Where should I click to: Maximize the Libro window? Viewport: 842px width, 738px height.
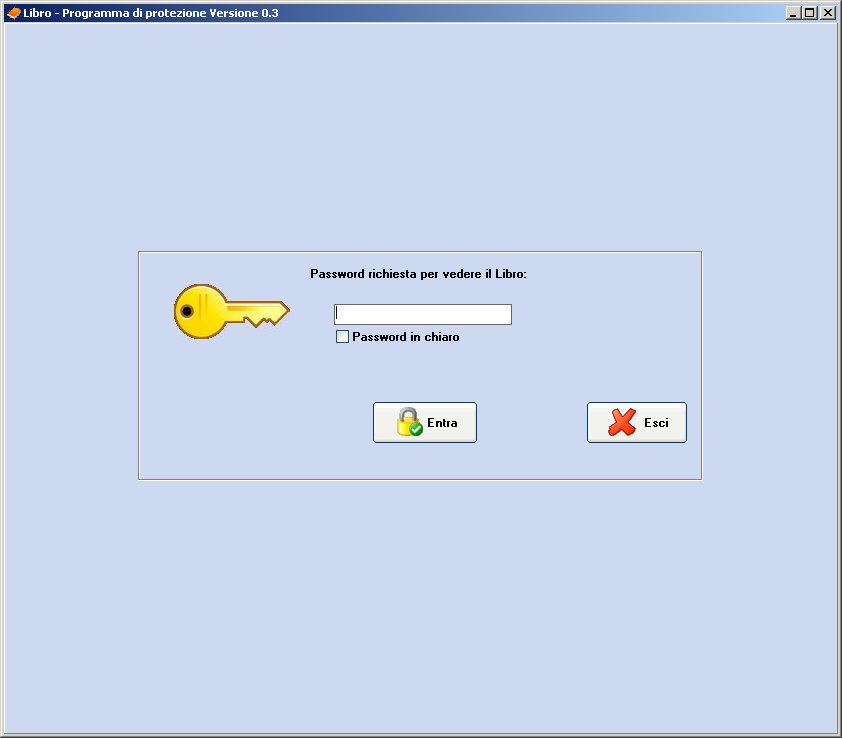point(810,13)
